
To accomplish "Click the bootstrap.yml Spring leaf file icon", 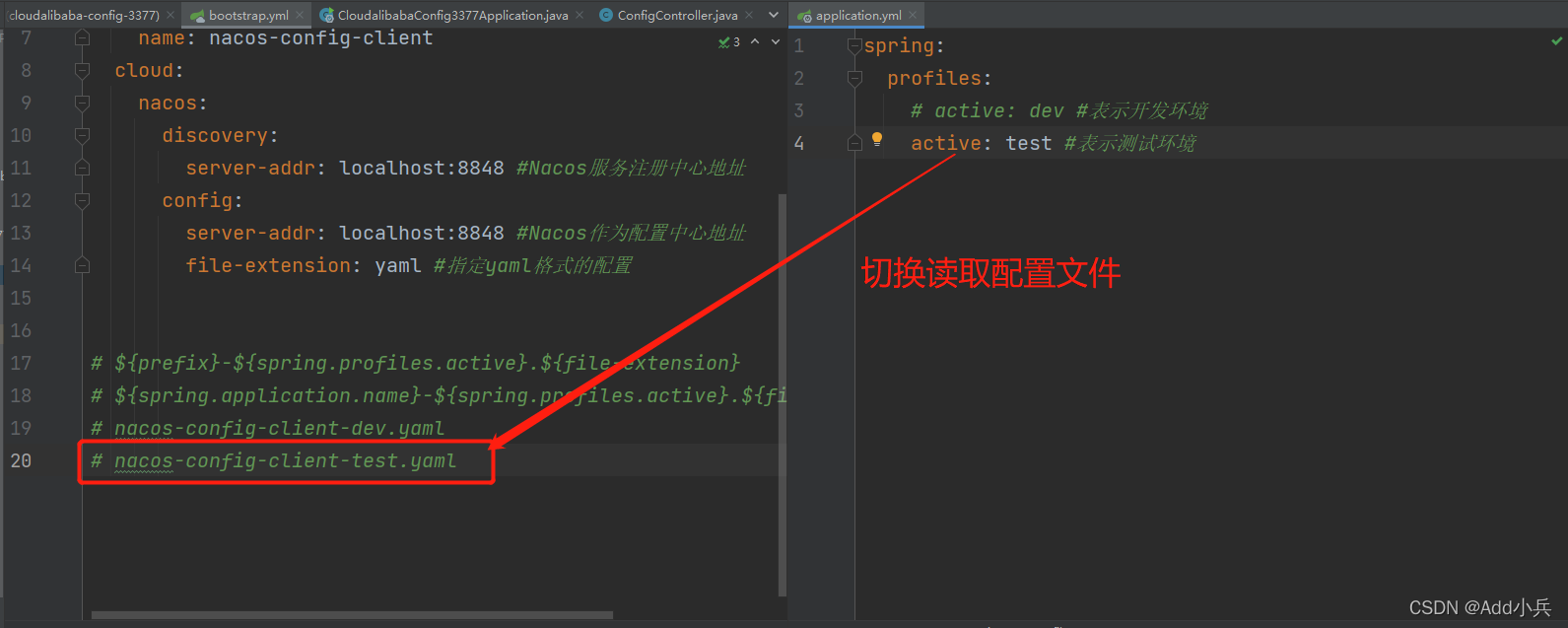I will click(x=197, y=15).
